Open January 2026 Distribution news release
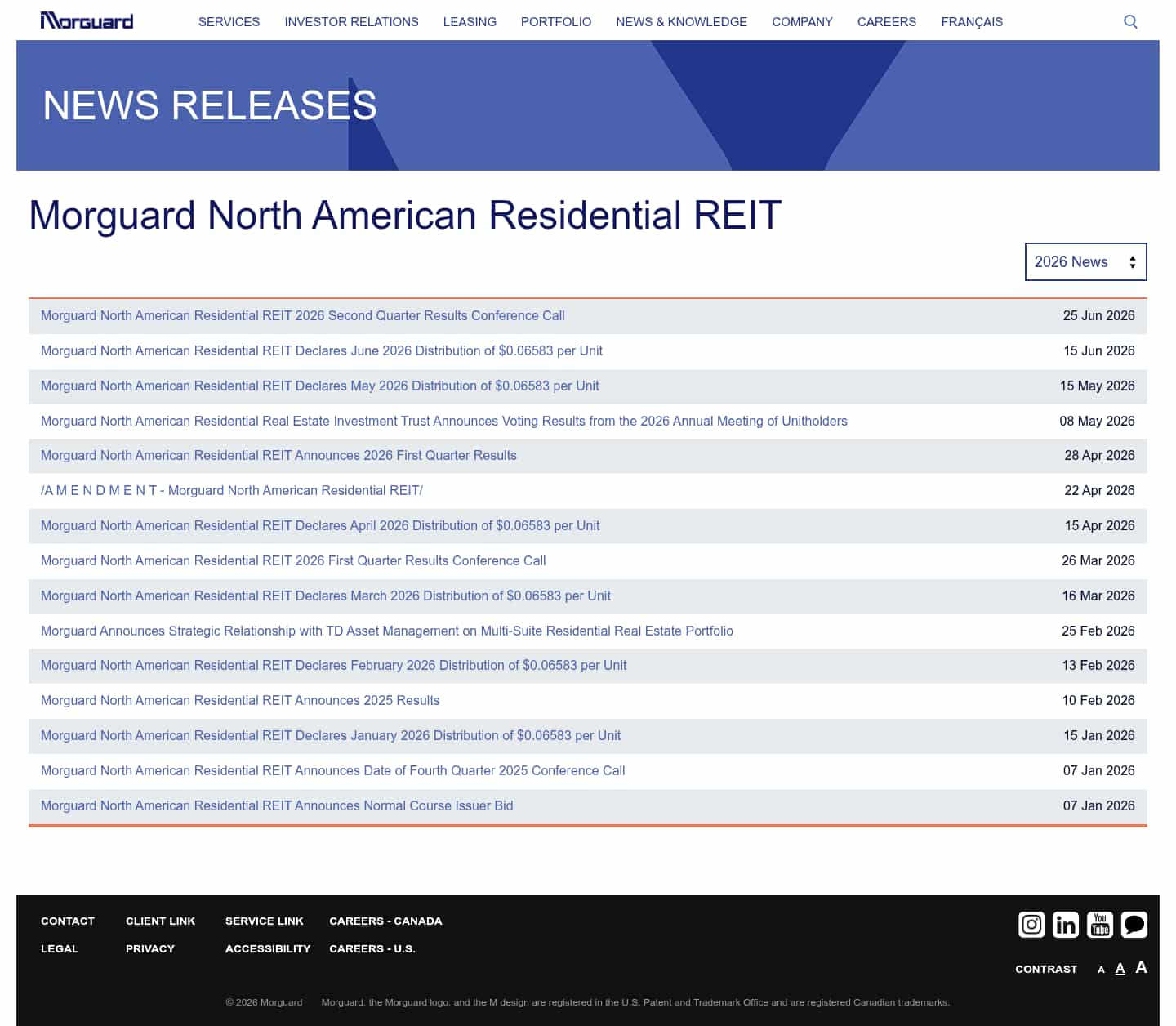 point(331,735)
